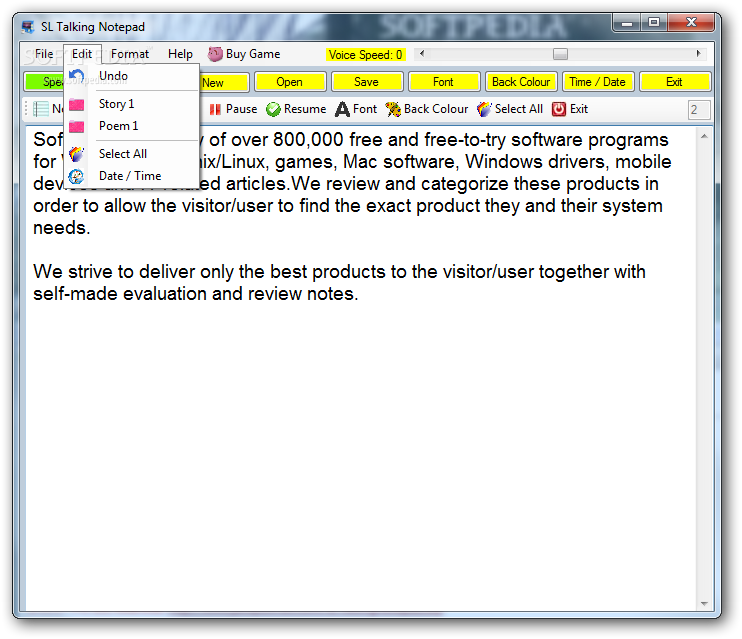Click the word "needs." in the text

click(x=62, y=228)
